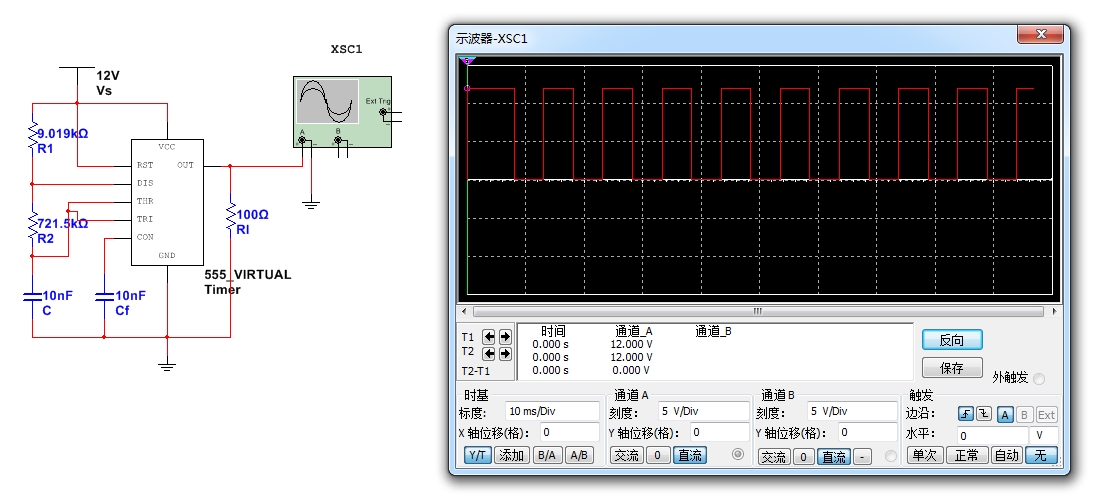Click the channel B radio indicator
The width and height of the screenshot is (1100, 500).
point(891,456)
